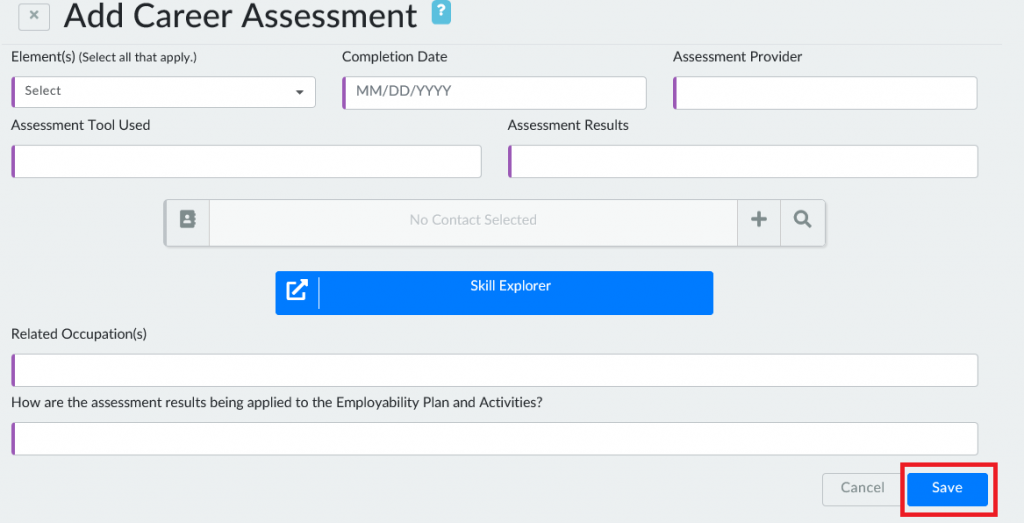Screen dimensions: 1024x523
Task: Click the No Contact Selected field
Action: pos(473,220)
